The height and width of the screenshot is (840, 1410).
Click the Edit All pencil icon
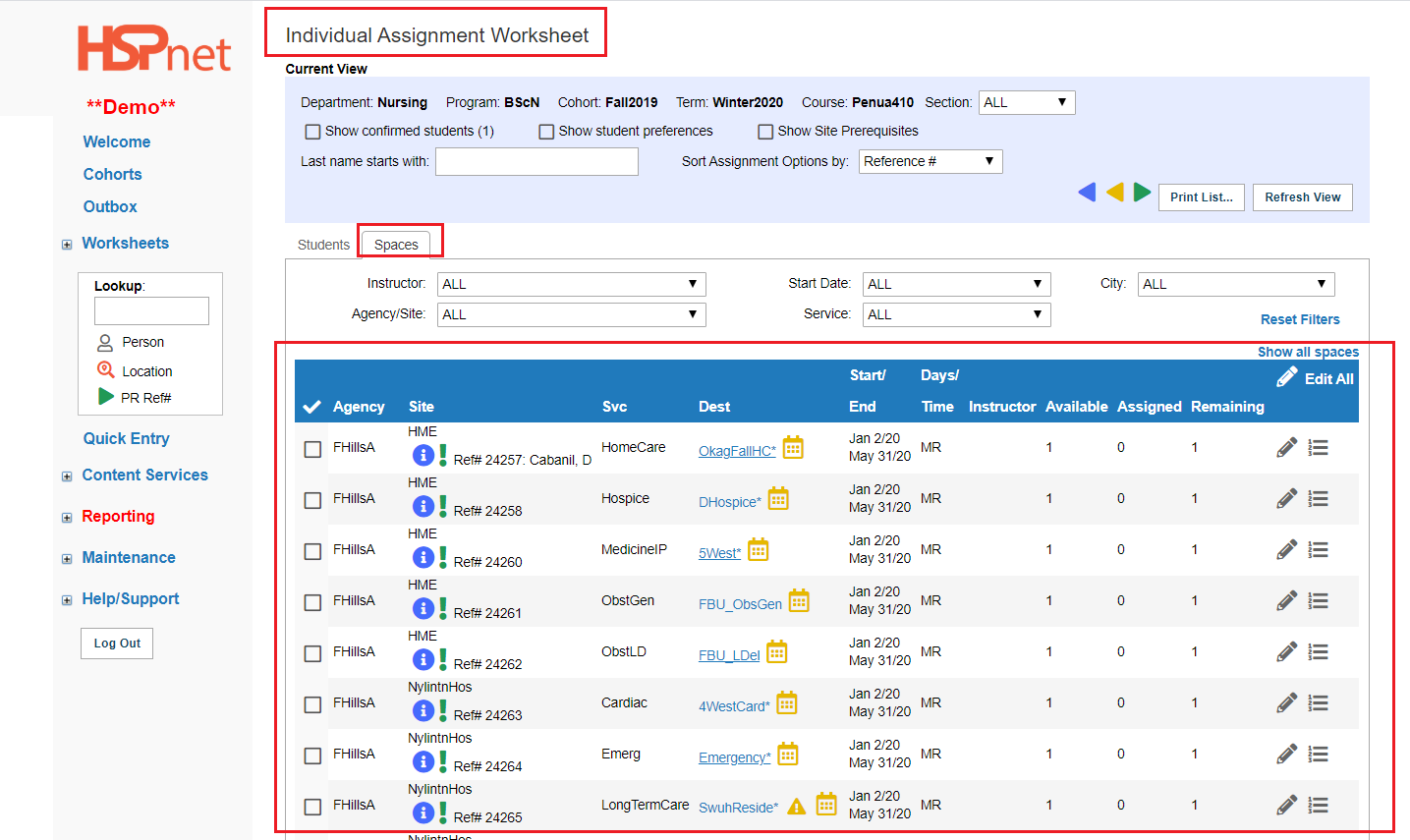tap(1287, 377)
